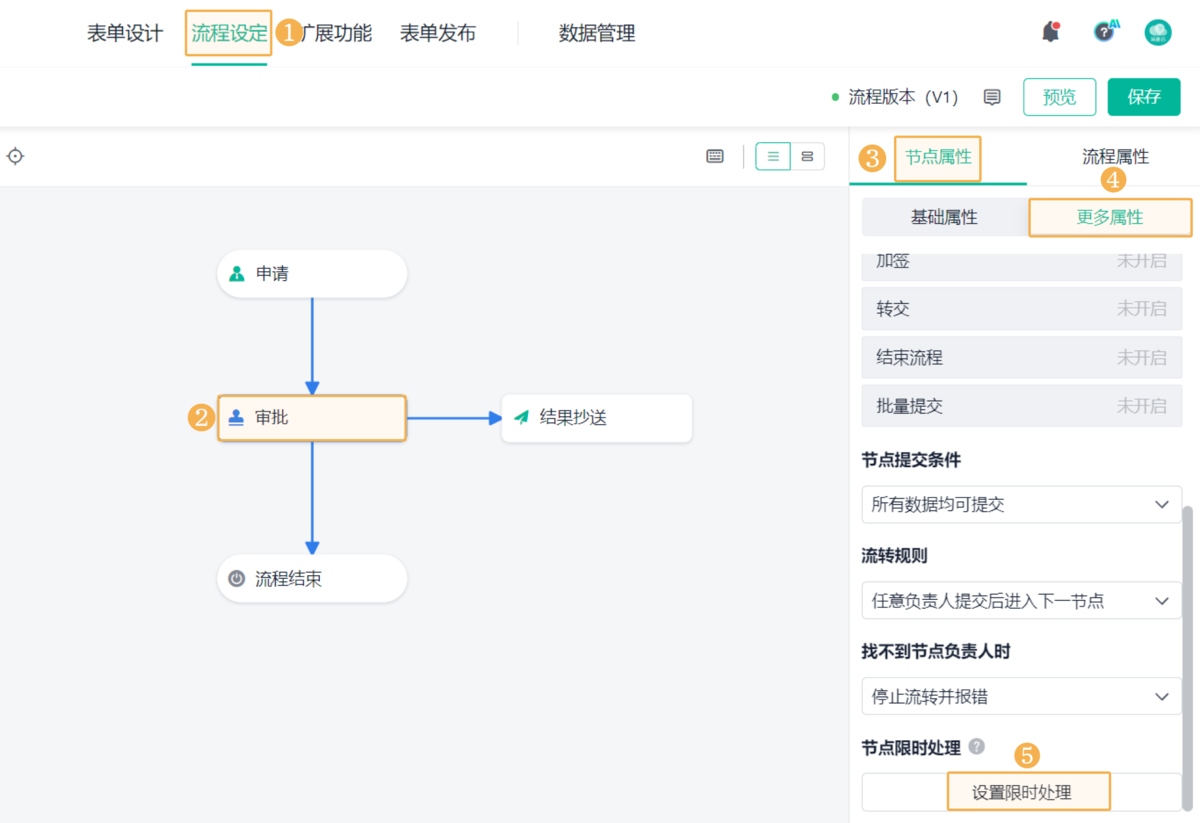Click the locate/center canvas icon

(15, 156)
